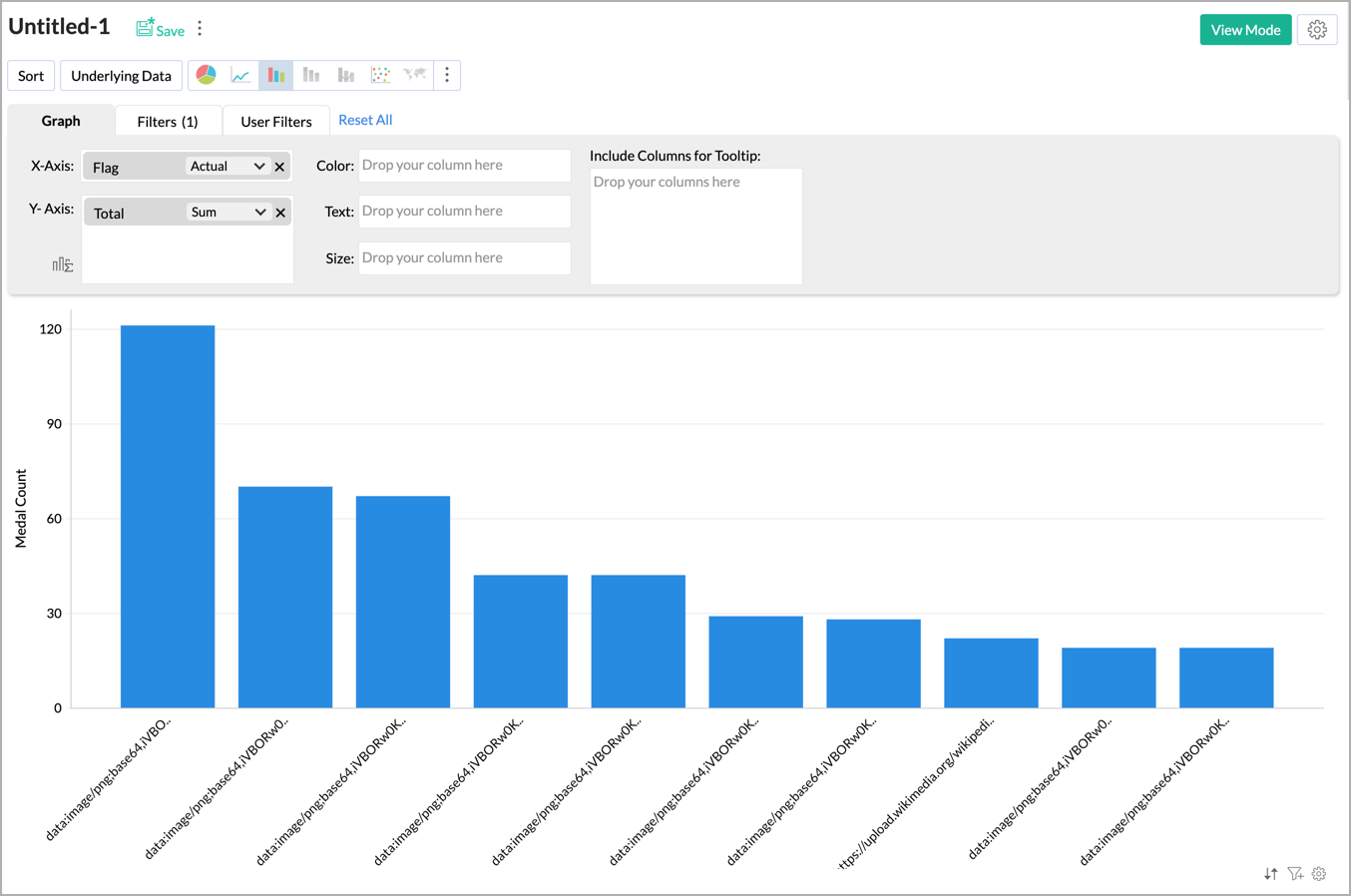Click the page vertical scrollbar
Image resolution: width=1351 pixels, height=896 pixels.
pyautogui.click(x=1347, y=50)
